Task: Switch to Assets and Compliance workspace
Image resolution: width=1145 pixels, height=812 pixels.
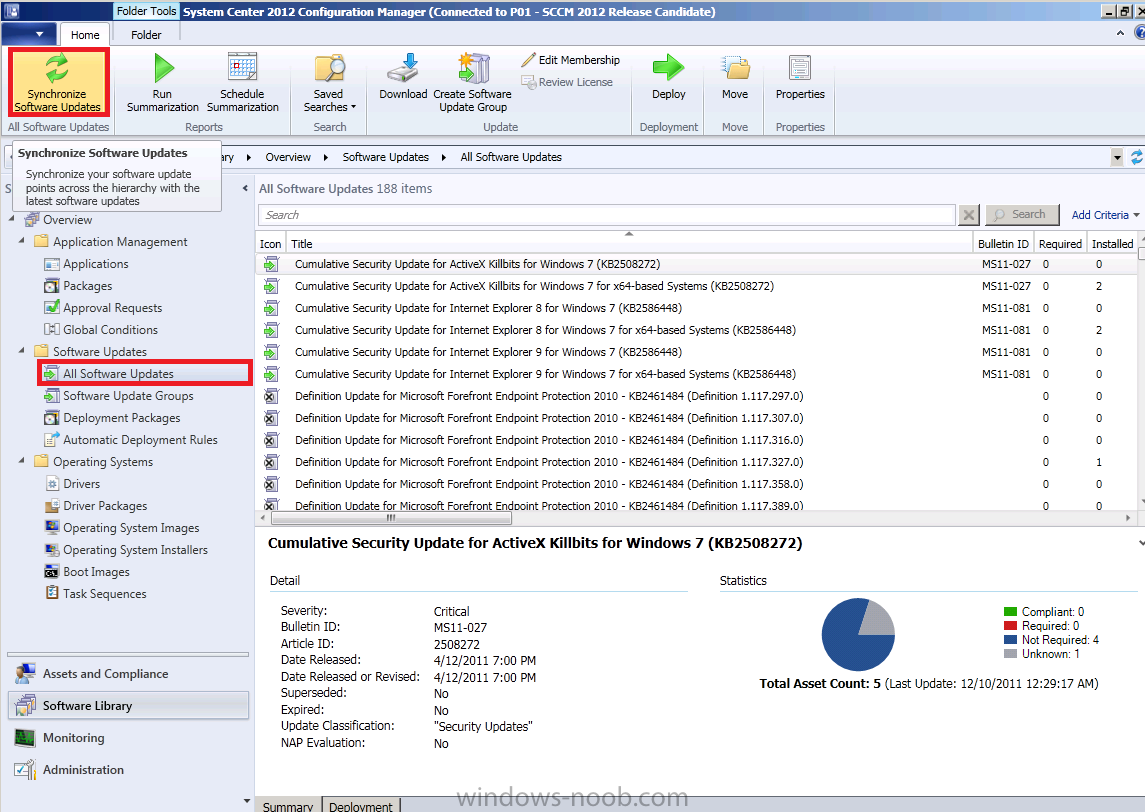Action: (128, 673)
